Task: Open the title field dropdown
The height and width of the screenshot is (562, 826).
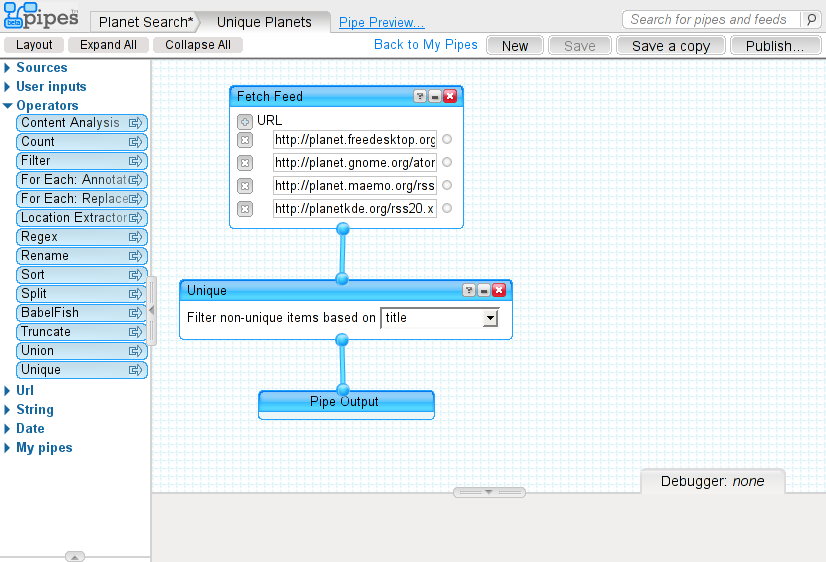Action: (x=490, y=318)
